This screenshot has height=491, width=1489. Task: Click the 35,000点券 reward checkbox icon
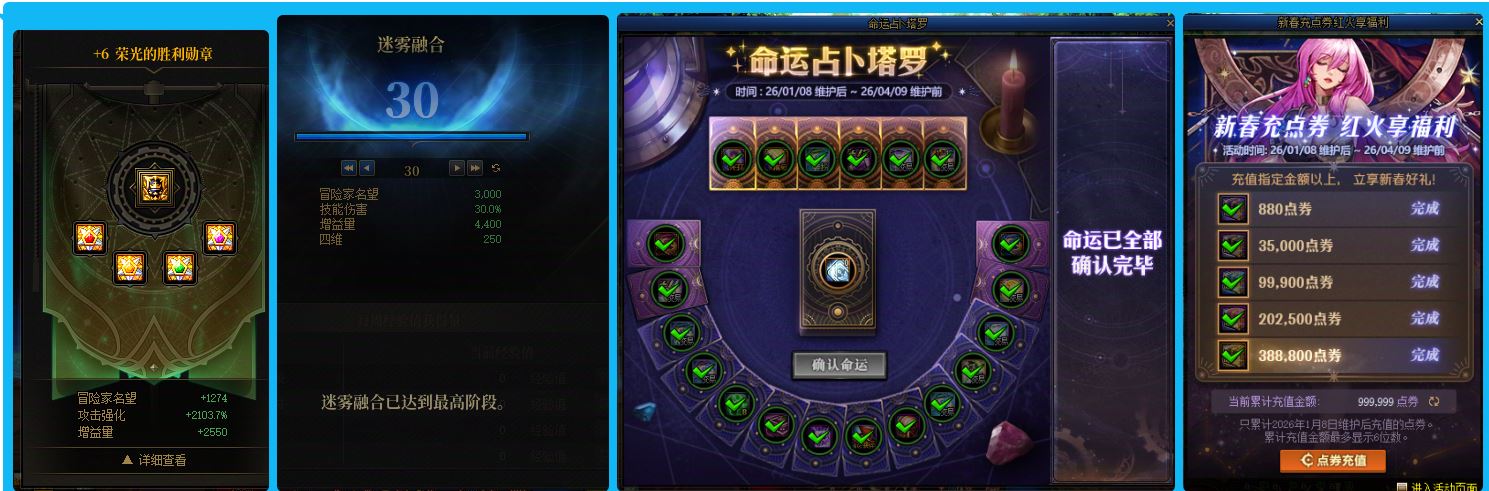click(x=1232, y=245)
